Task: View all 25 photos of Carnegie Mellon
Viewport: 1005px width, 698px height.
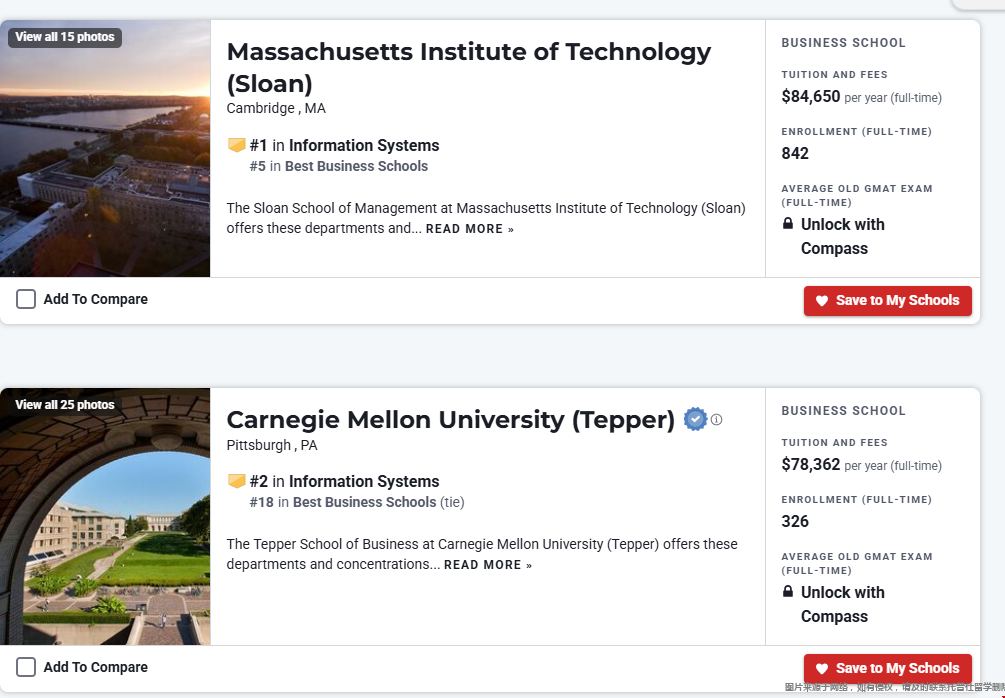Action: tap(65, 405)
